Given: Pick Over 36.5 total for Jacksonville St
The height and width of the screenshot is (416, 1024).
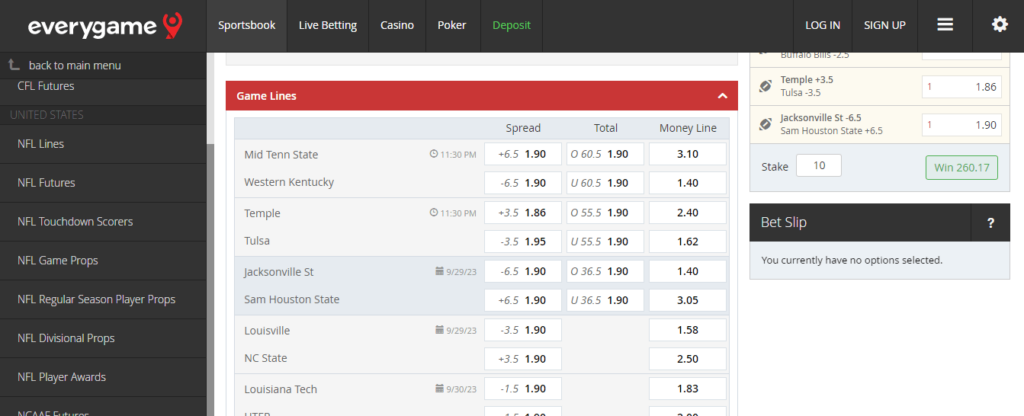Looking at the screenshot, I should click(x=605, y=272).
